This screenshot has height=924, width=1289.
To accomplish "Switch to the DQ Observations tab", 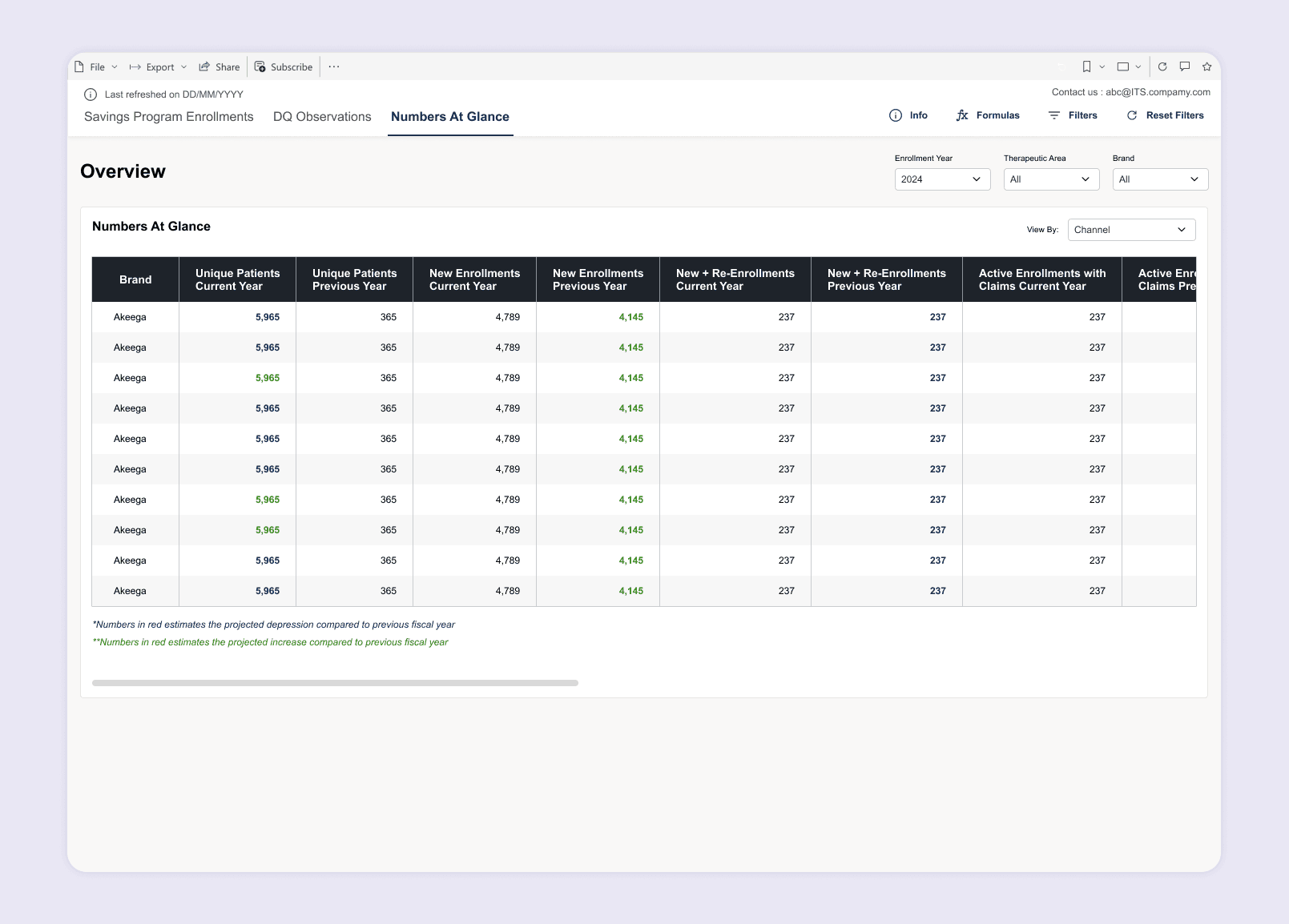I will point(322,117).
